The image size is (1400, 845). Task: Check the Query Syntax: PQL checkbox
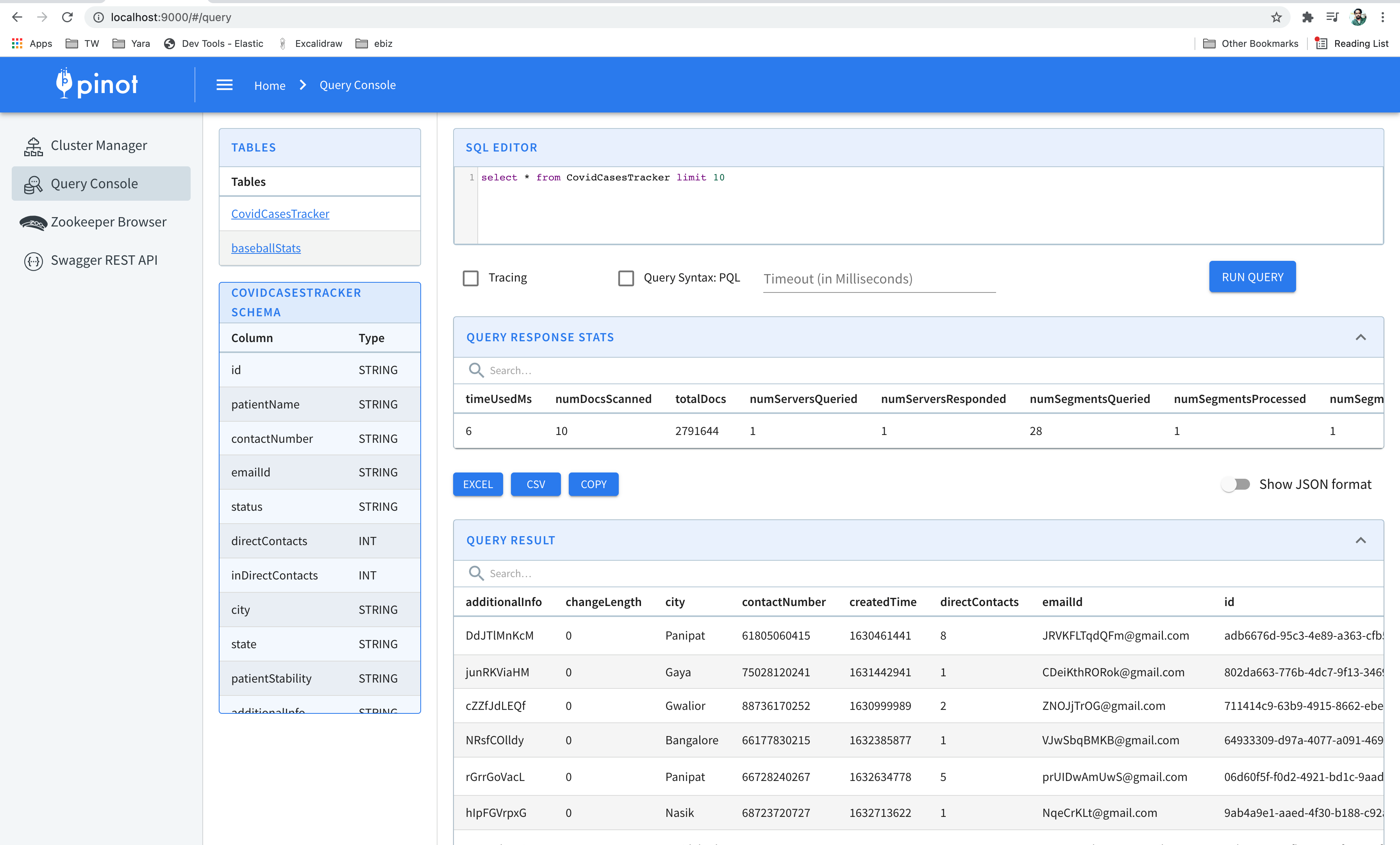click(x=625, y=278)
